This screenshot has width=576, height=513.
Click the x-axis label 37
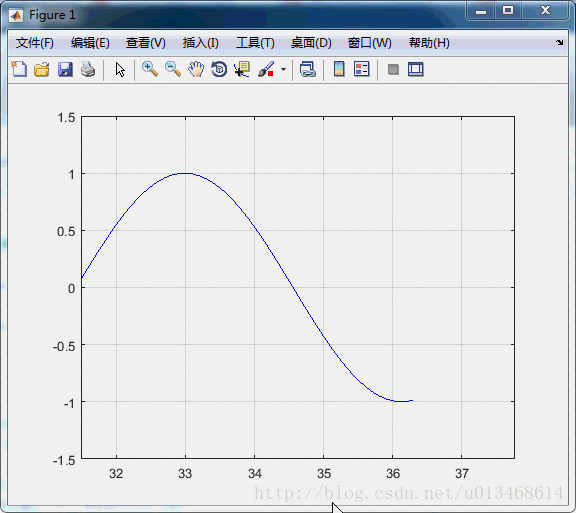462,474
